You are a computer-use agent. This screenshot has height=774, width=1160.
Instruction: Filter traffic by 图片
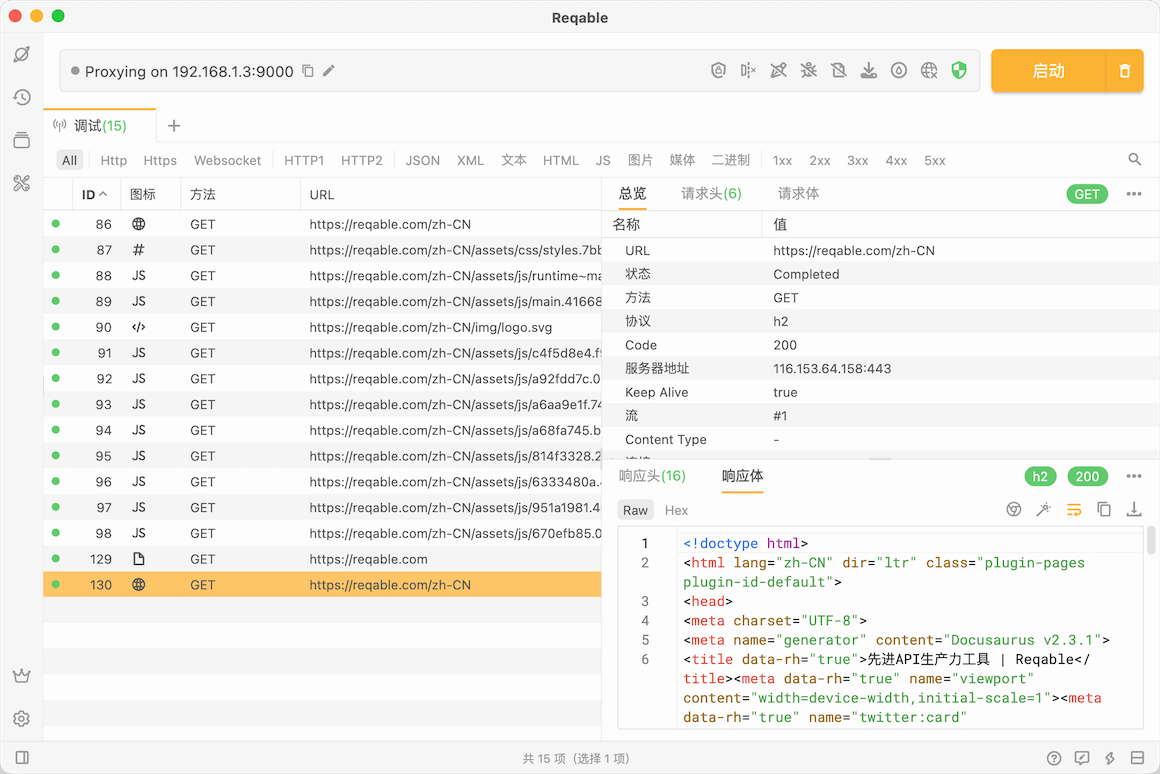(640, 161)
